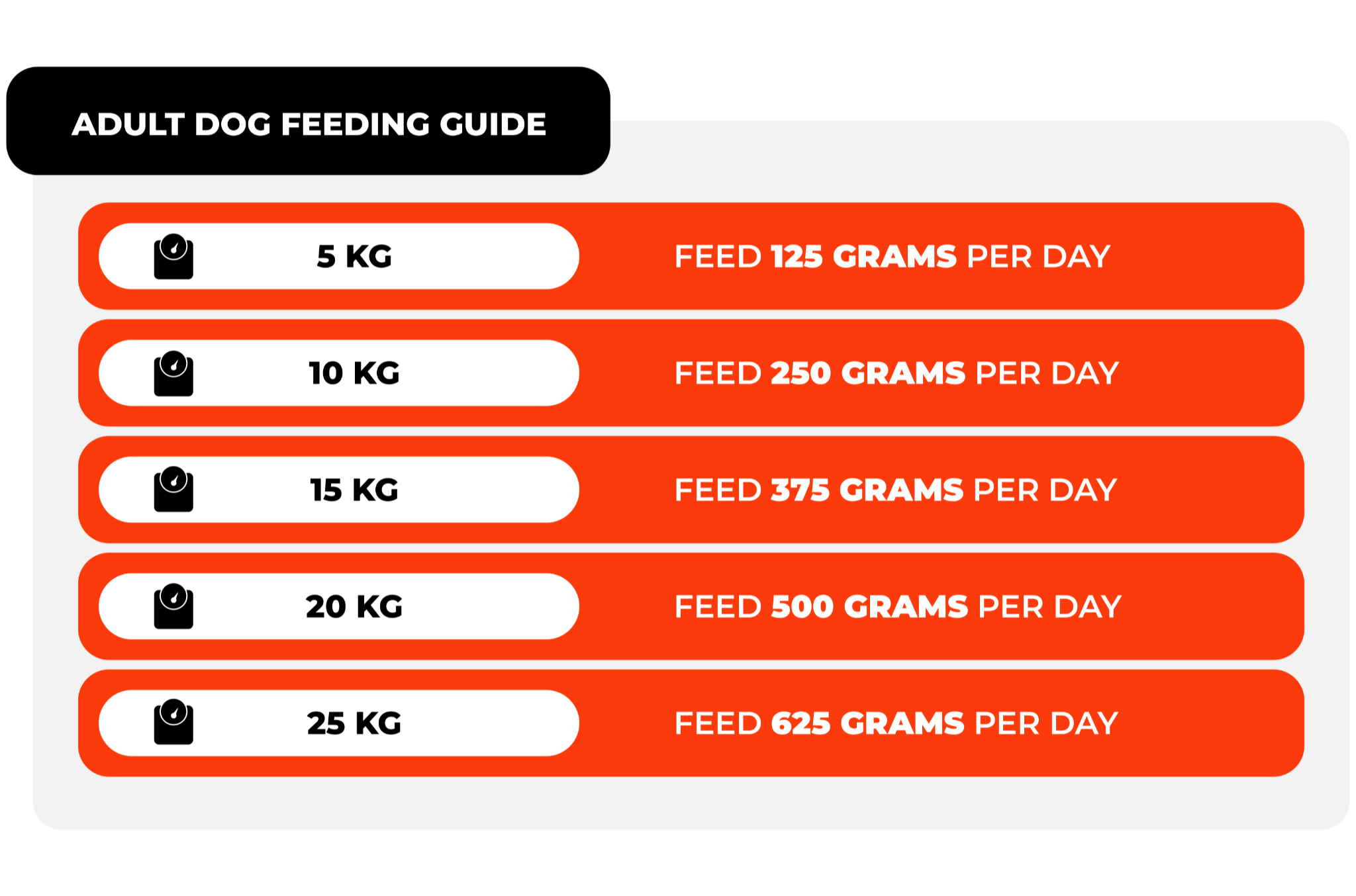The image size is (1356, 896).
Task: Select the bold 500 GRAMS text
Action: [869, 606]
